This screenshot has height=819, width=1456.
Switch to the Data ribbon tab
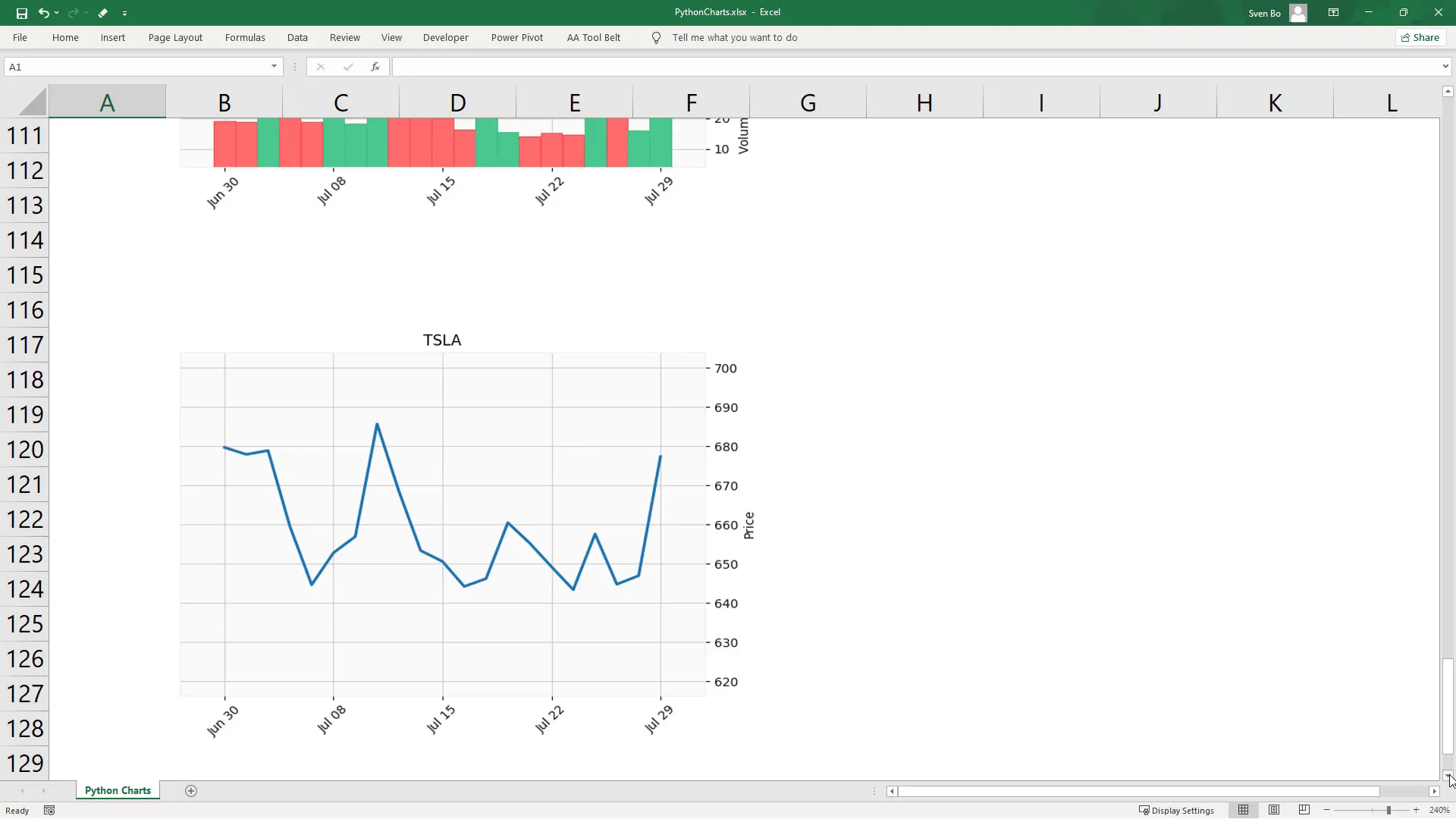tap(297, 37)
